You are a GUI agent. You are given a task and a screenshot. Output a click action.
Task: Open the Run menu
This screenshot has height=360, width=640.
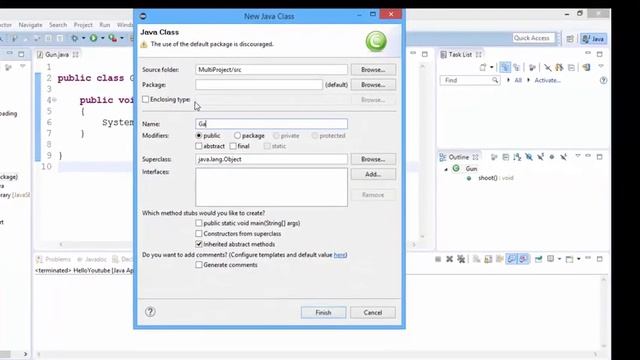(105, 25)
